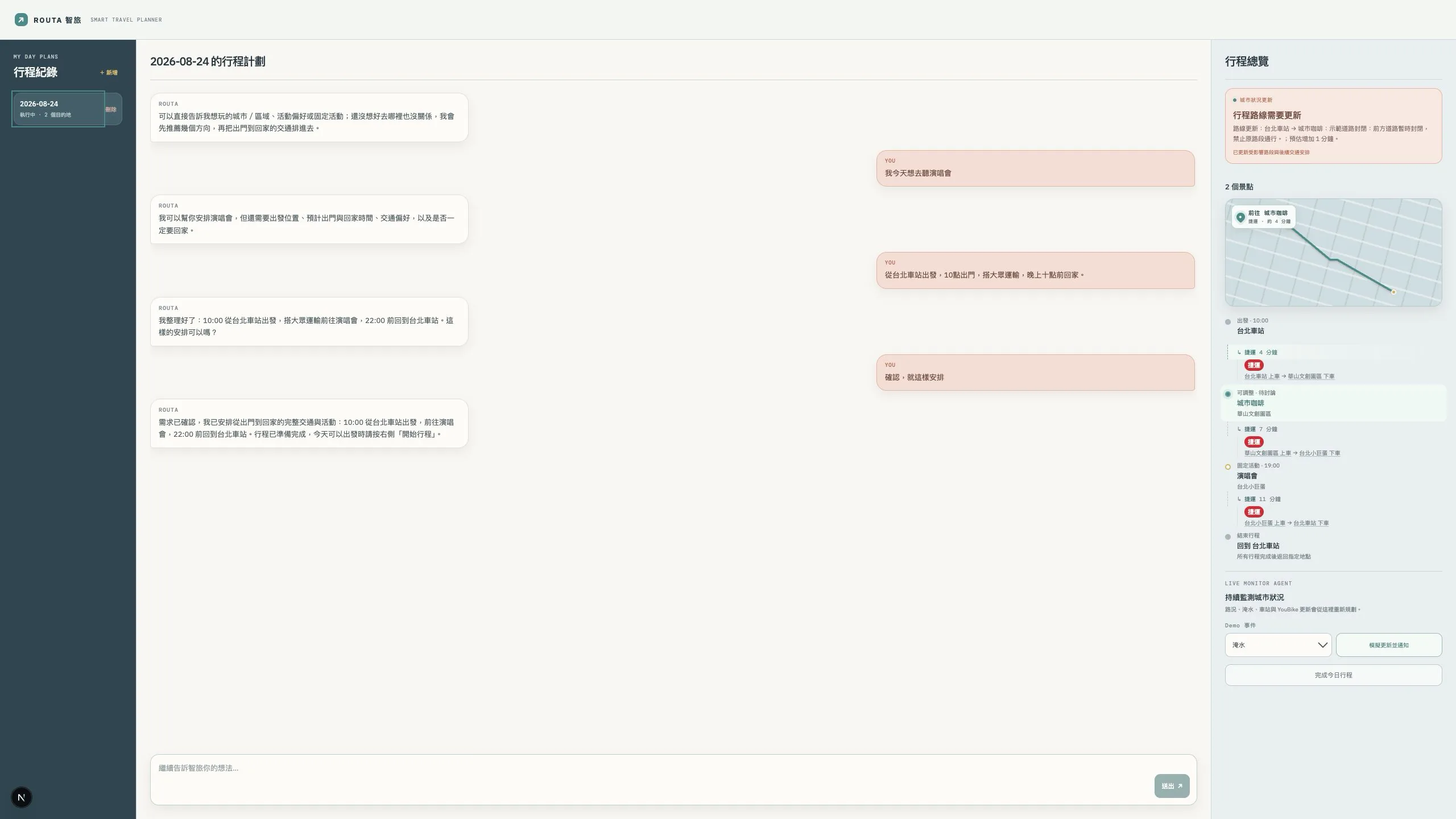Add a new plan with ＋新增
This screenshot has height=819, width=1456.
point(109,73)
